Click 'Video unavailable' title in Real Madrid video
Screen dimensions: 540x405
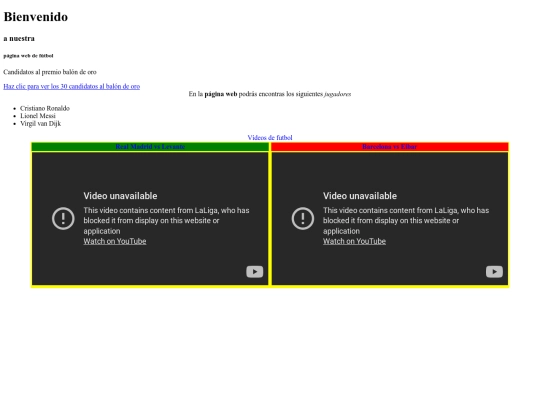[x=120, y=196]
